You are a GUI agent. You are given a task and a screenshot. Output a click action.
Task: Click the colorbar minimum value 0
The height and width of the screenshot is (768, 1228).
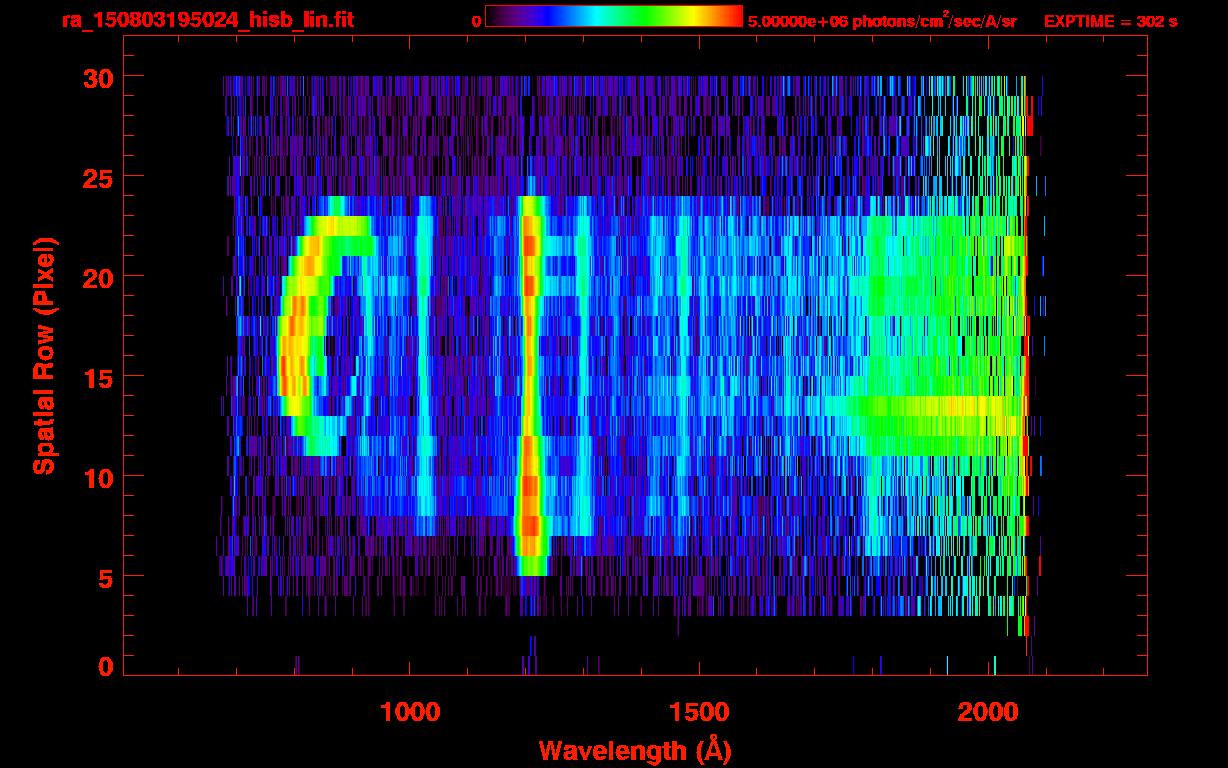pyautogui.click(x=476, y=21)
